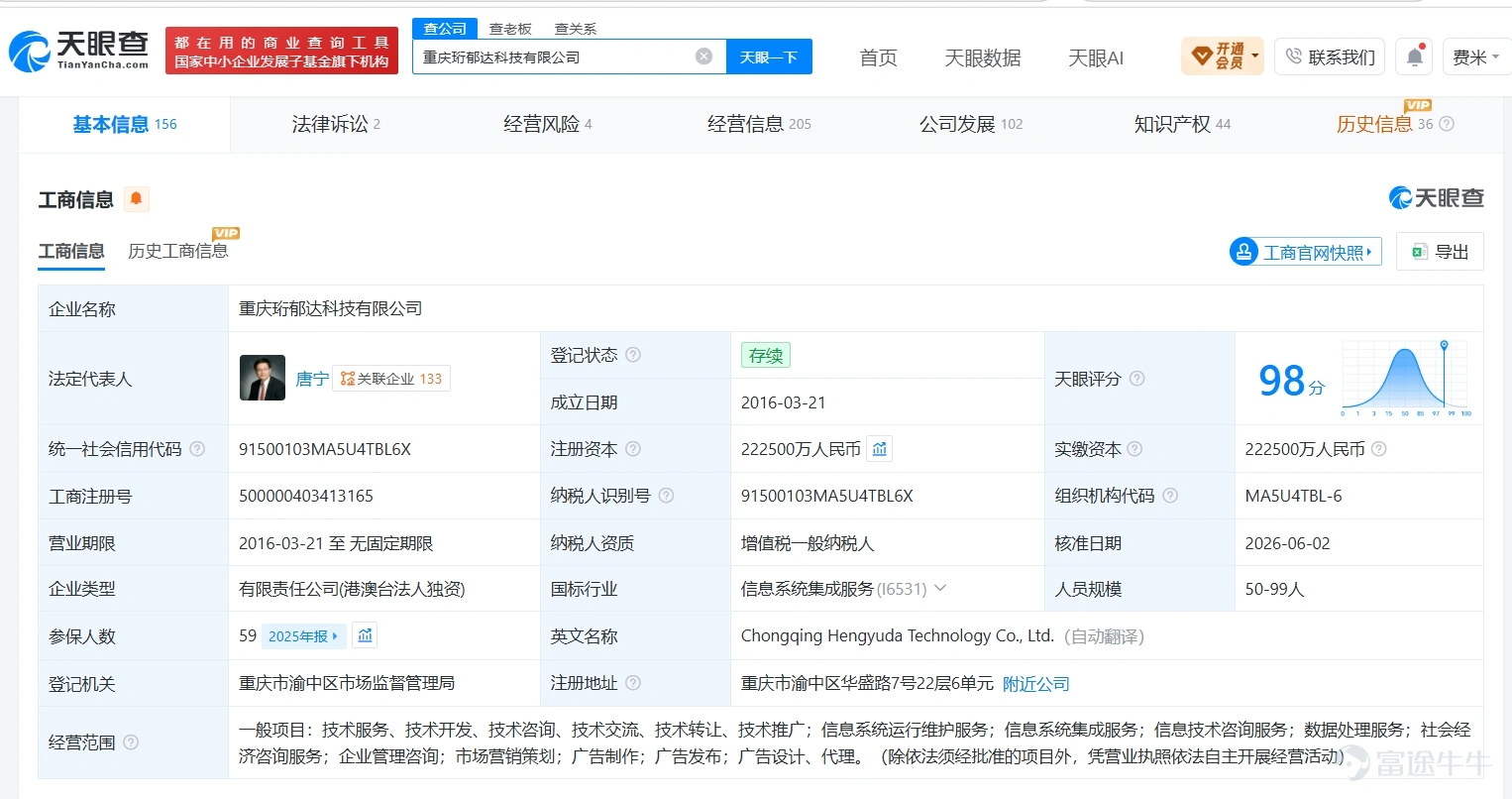Click the 联系我们 contact button

[x=1331, y=57]
